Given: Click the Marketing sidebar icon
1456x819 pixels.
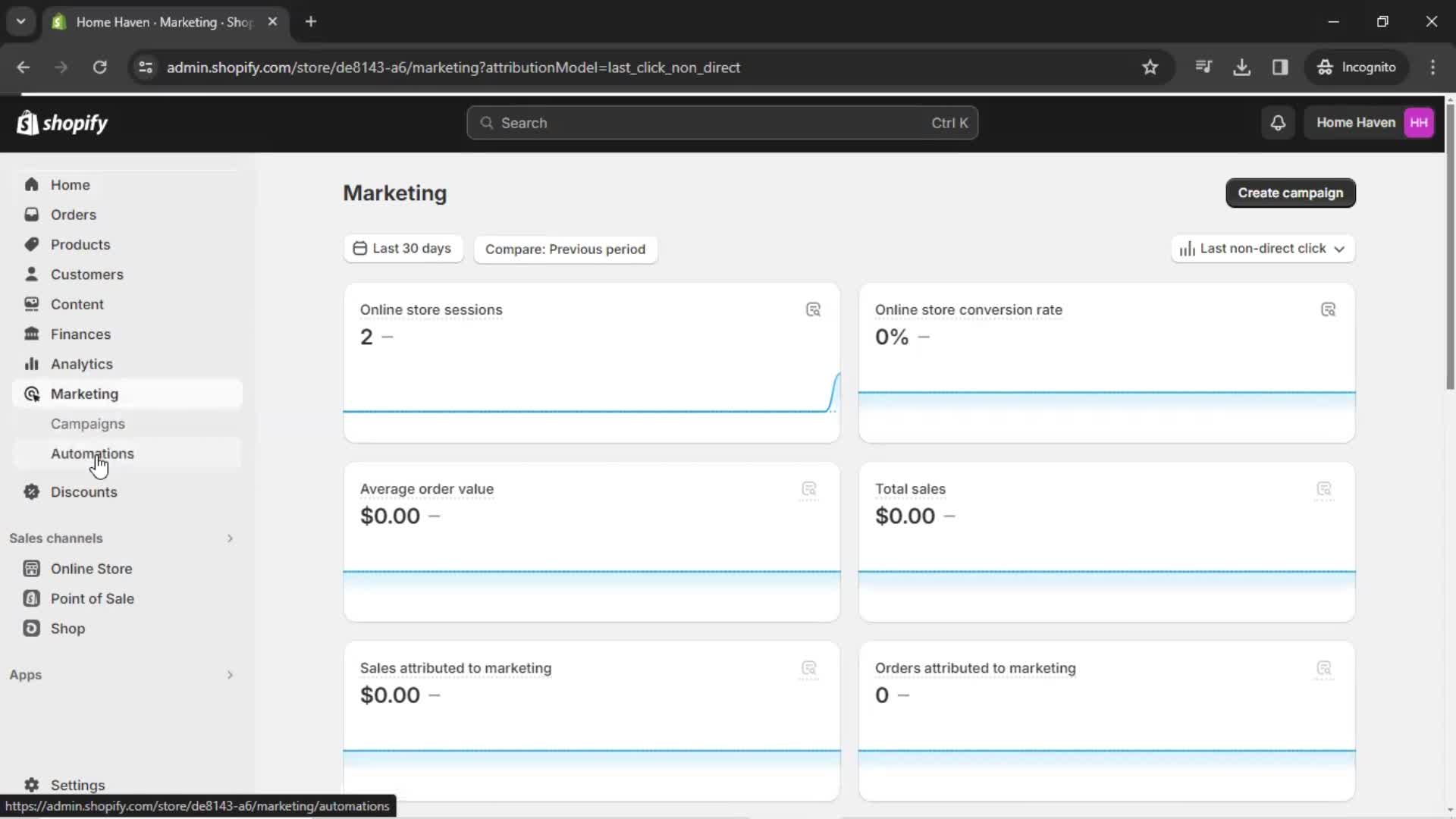Looking at the screenshot, I should tap(31, 393).
